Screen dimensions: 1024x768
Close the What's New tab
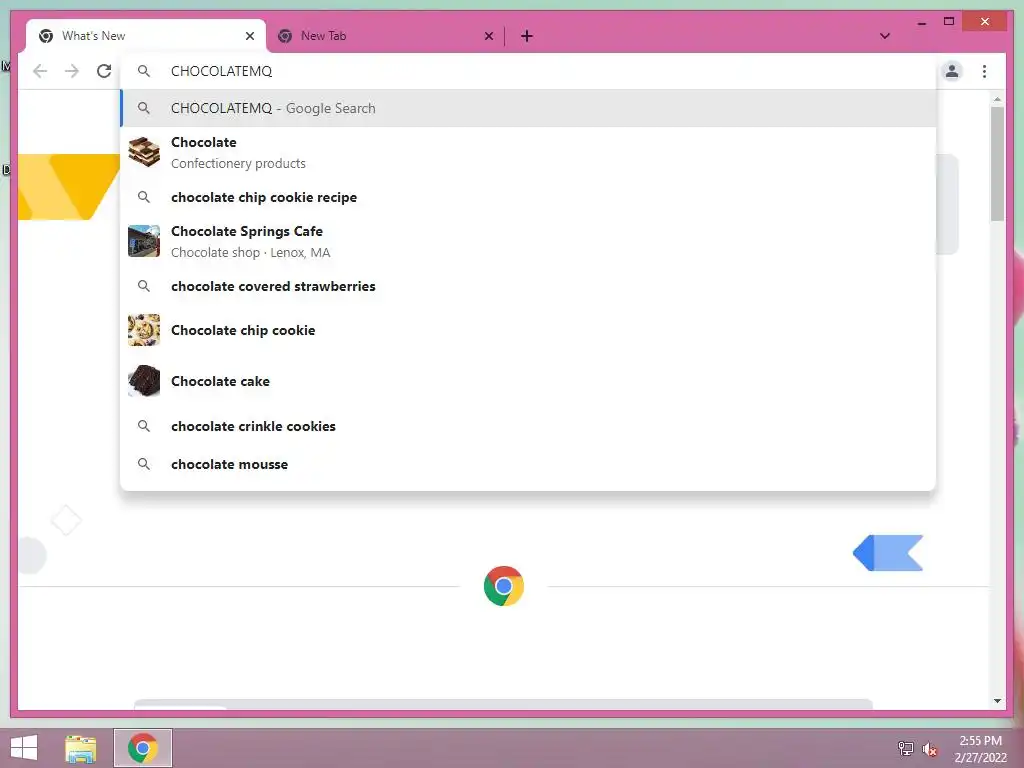[249, 36]
